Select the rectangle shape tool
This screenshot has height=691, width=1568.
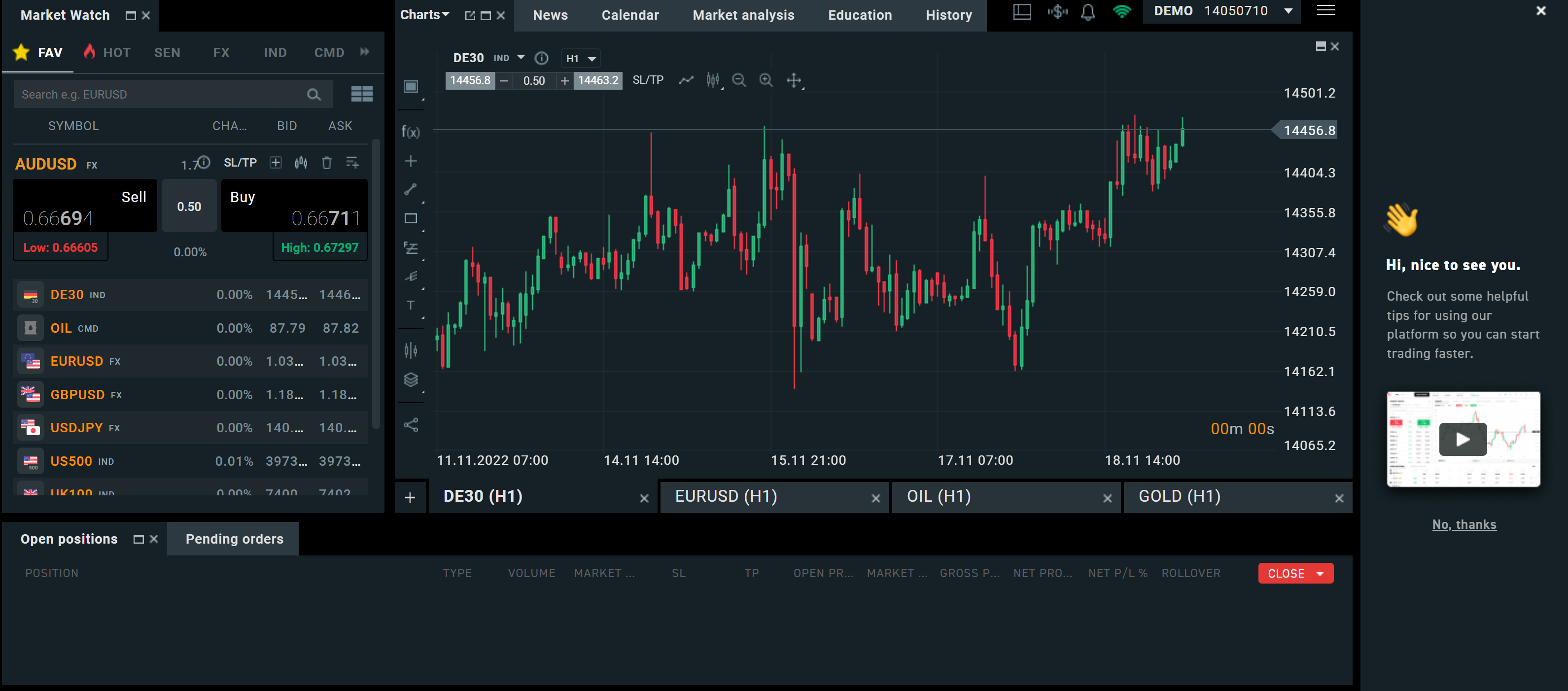point(411,218)
